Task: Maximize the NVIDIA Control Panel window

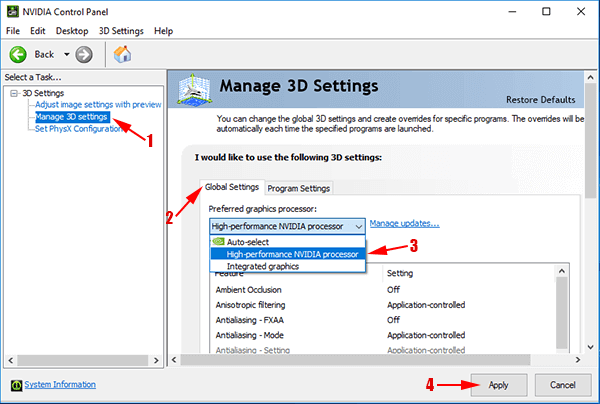Action: 546,11
